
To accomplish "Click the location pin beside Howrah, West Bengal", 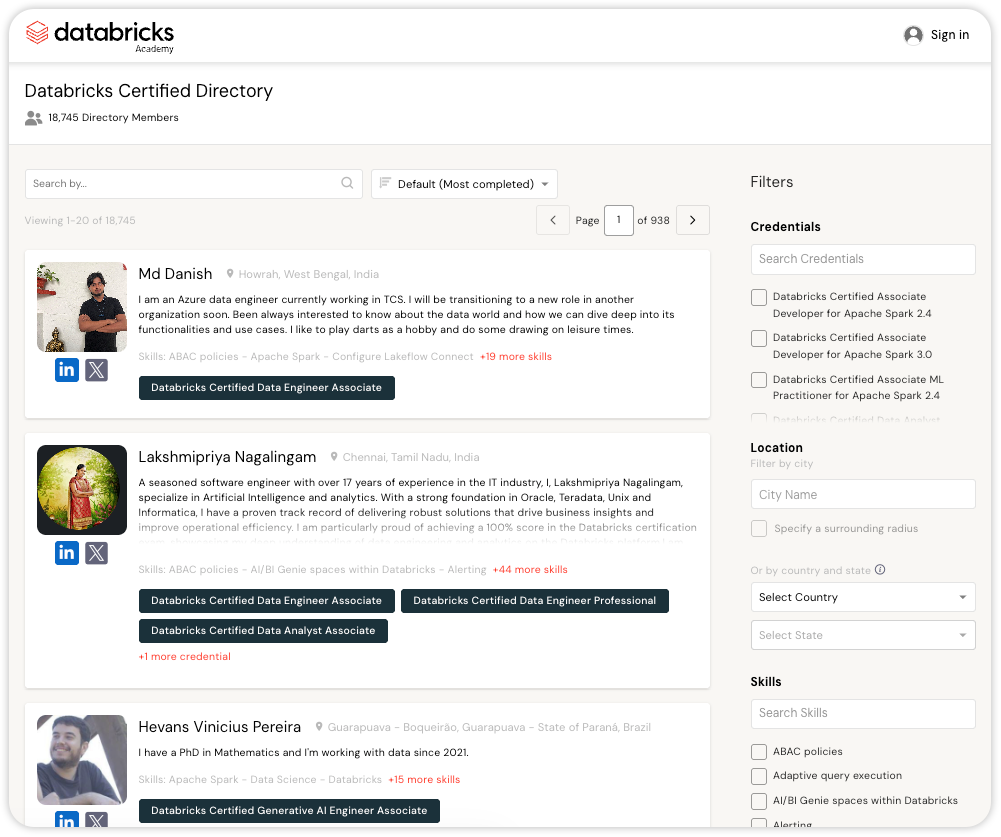I will point(230,274).
